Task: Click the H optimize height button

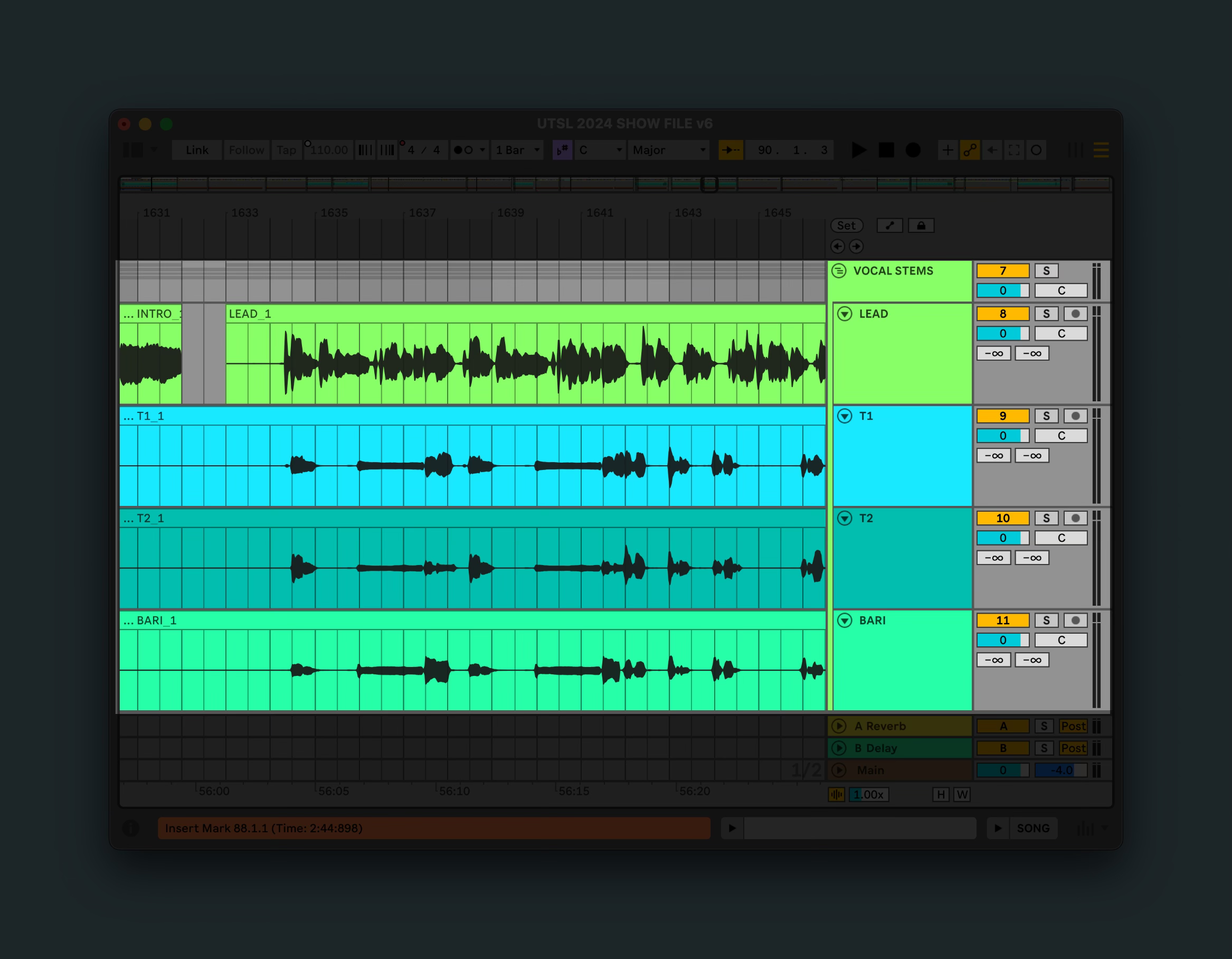Action: click(x=940, y=795)
